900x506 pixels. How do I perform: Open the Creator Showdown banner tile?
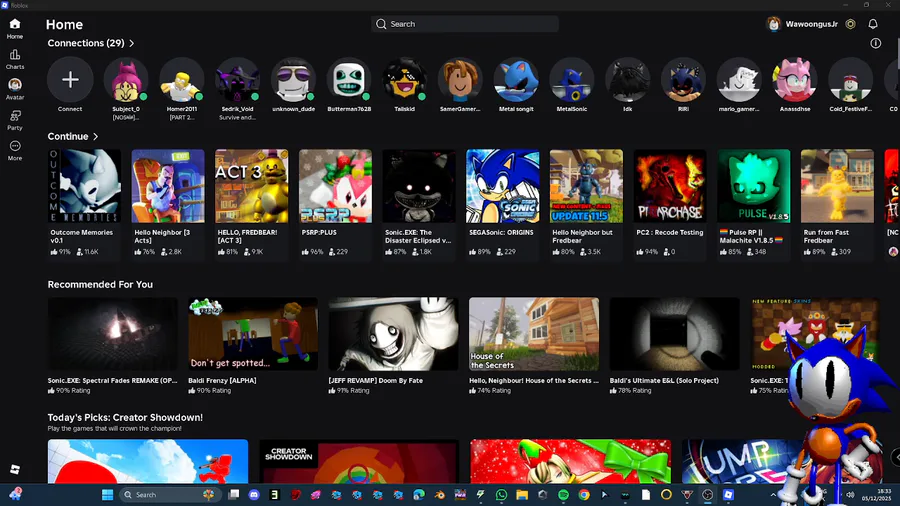(x=359, y=461)
